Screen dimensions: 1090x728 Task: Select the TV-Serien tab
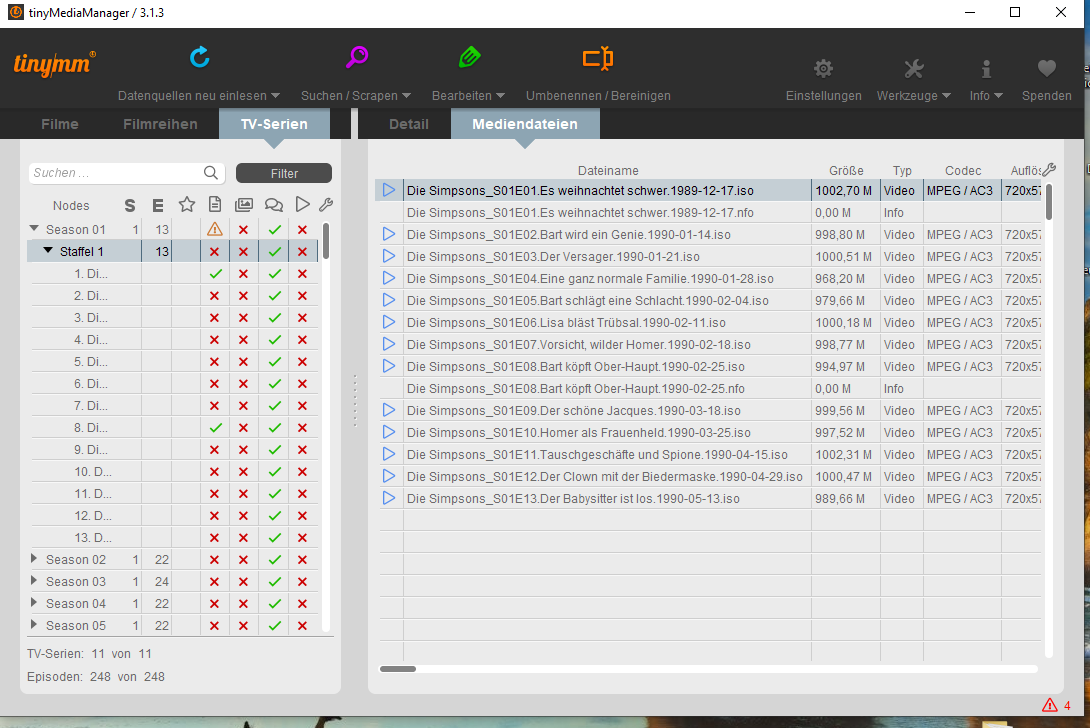[x=275, y=124]
